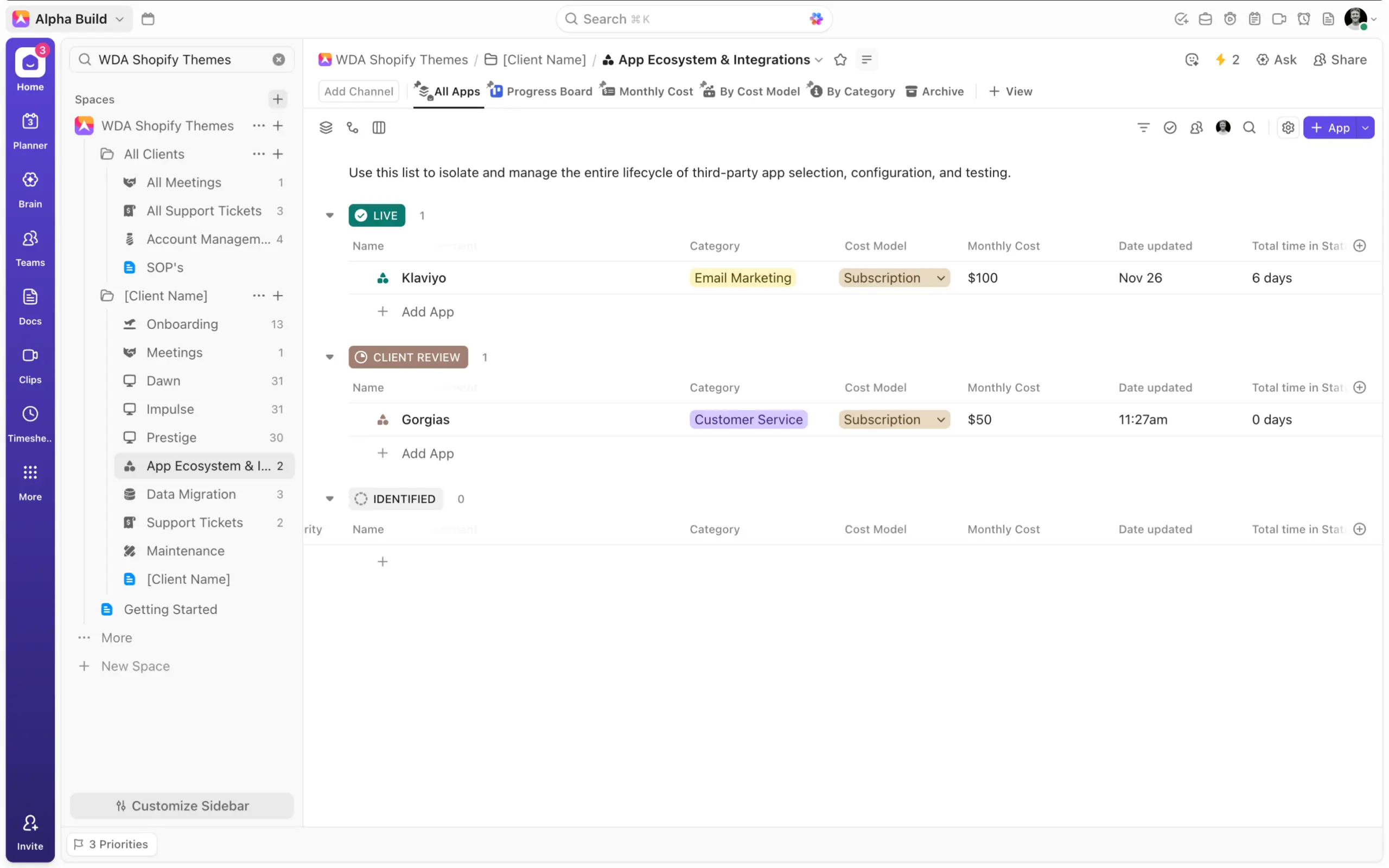1389x868 pixels.
Task: Collapse the LIVE status group
Action: click(x=329, y=215)
